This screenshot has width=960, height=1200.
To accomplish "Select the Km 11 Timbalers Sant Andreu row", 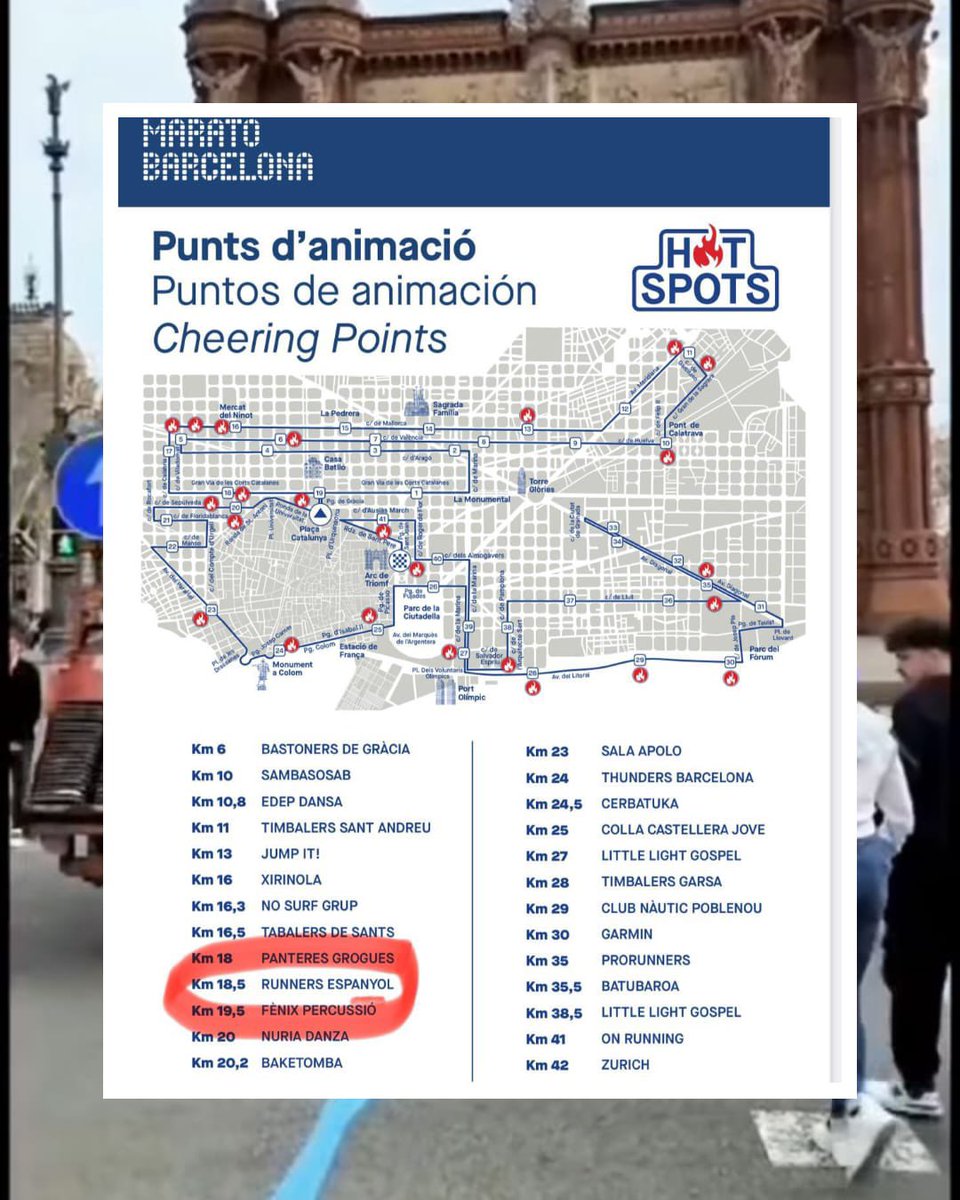I will [x=310, y=827].
